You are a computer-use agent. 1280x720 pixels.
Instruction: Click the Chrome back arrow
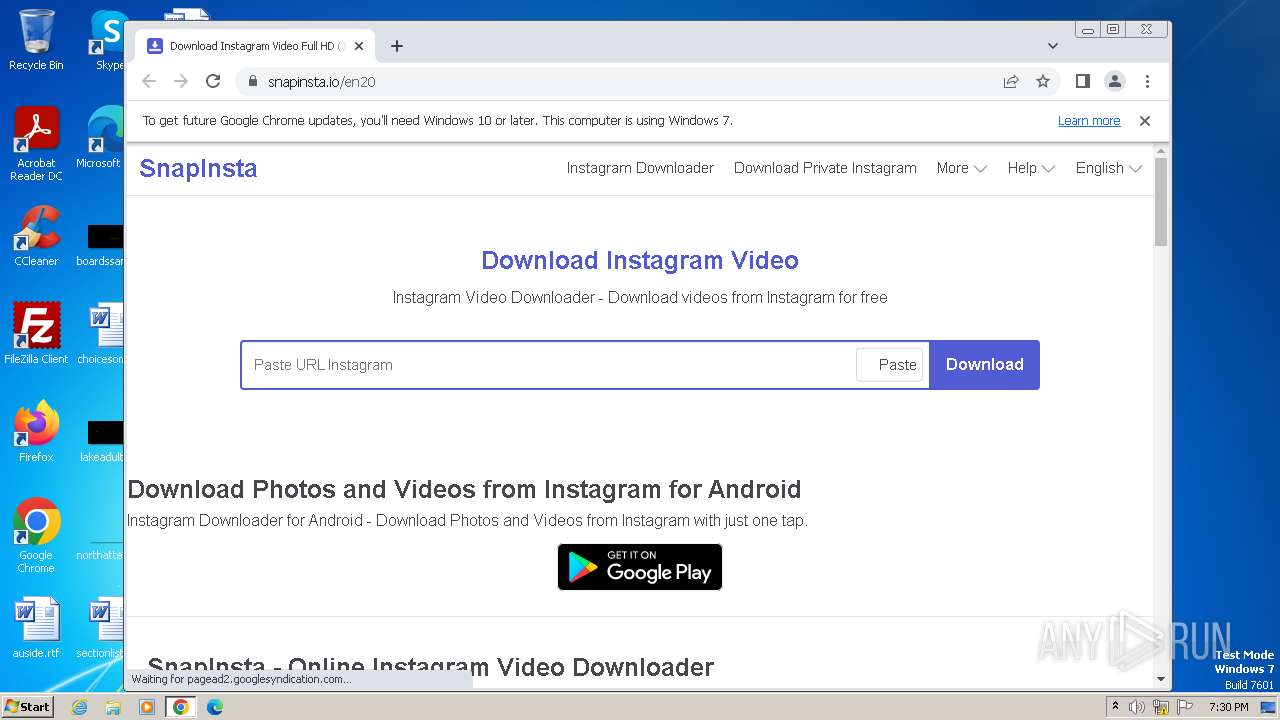149,81
